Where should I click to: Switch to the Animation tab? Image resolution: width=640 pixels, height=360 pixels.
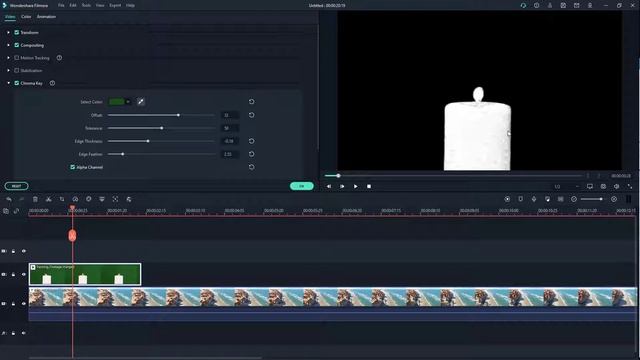point(46,17)
